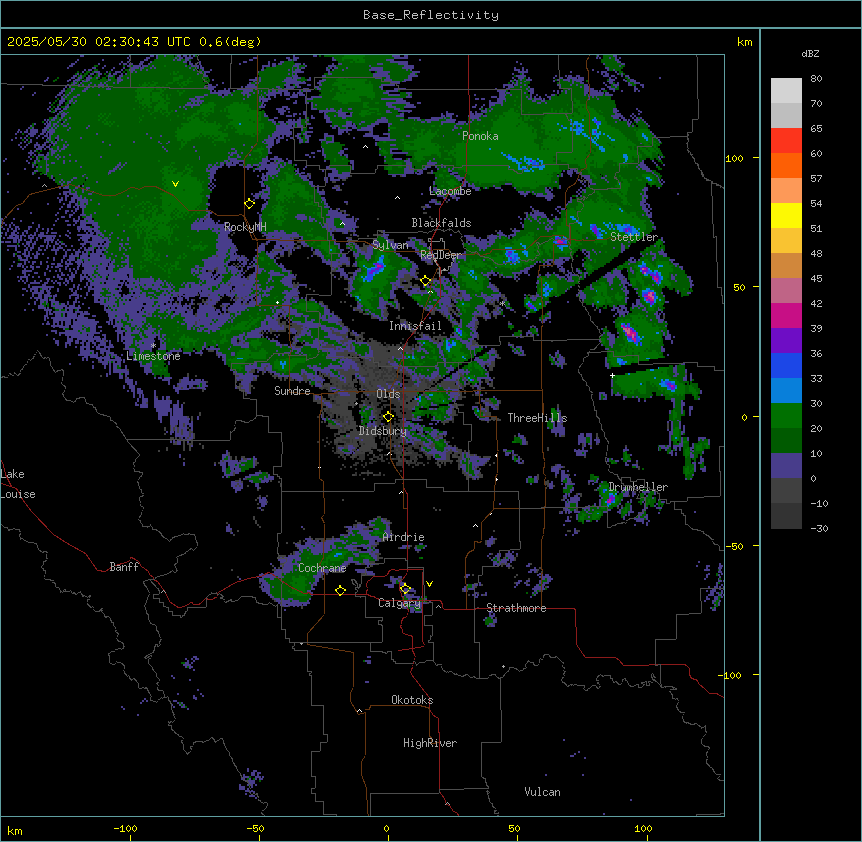Click the Stettler city label
Viewport: 862px width, 842px height.
[x=634, y=237]
